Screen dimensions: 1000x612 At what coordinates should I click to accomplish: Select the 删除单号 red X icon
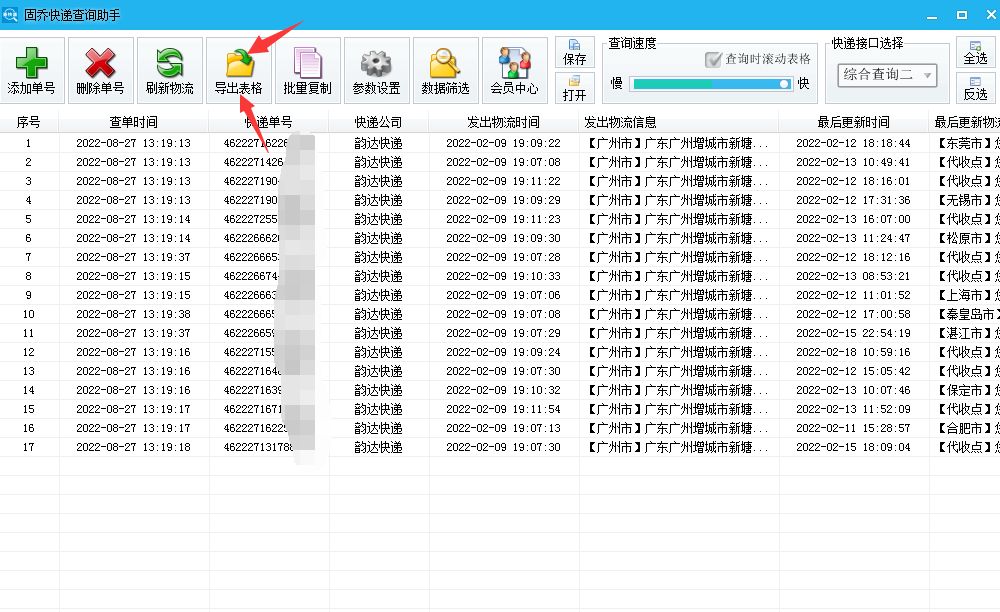click(99, 70)
